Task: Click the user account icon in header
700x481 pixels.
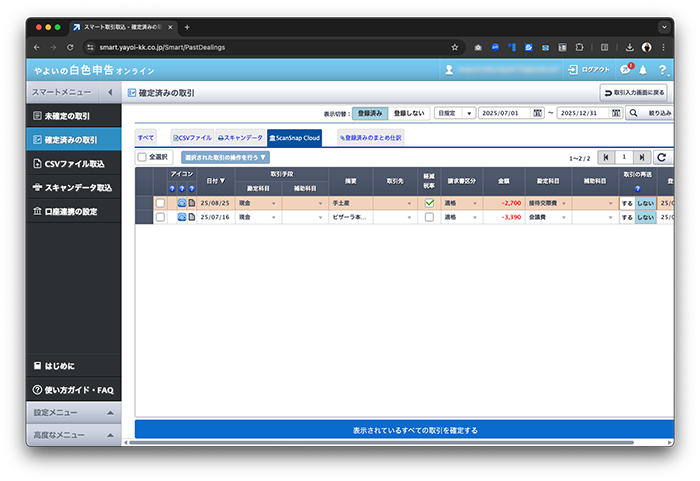Action: point(449,70)
